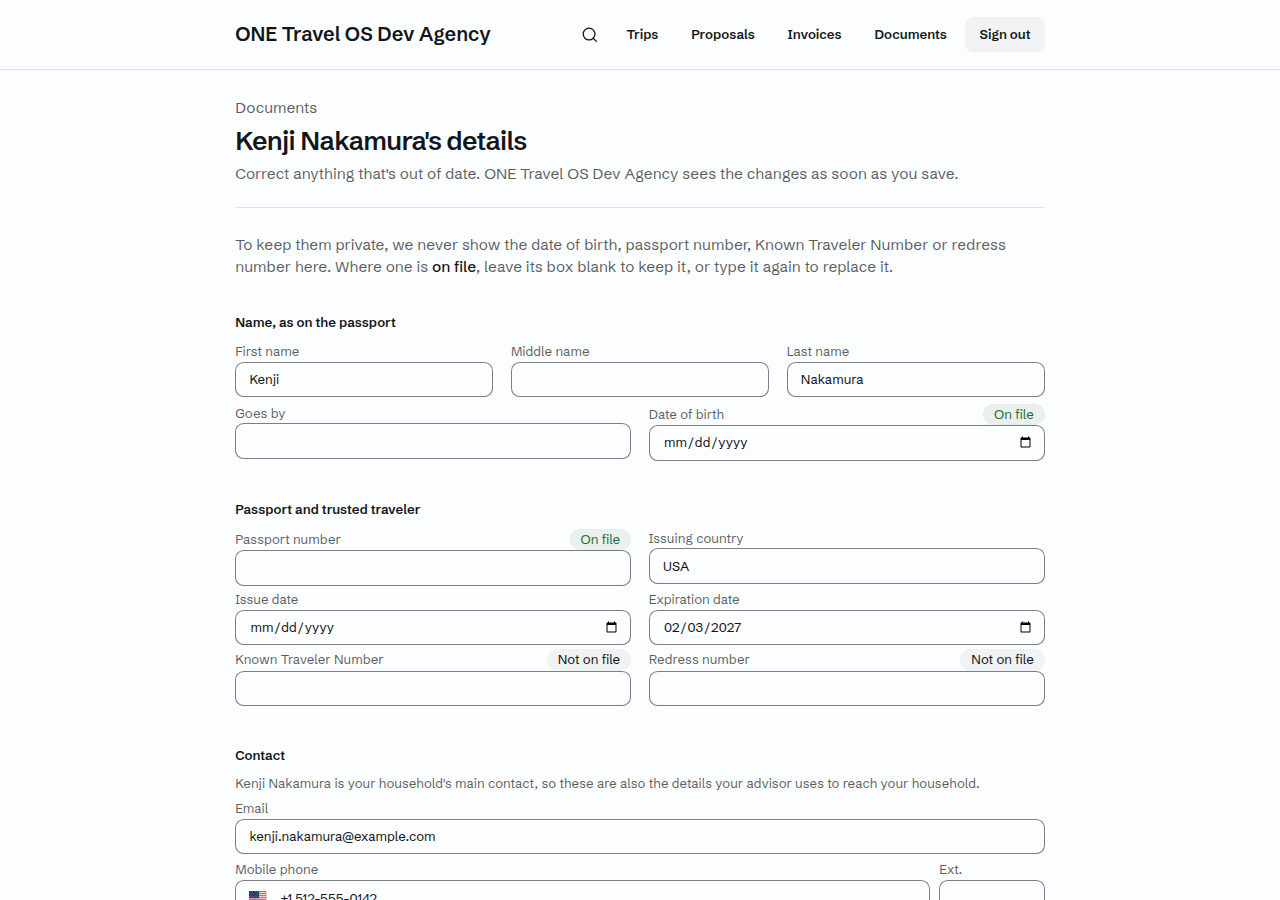The image size is (1280, 900).
Task: Click the search magnifier icon
Action: (x=590, y=35)
